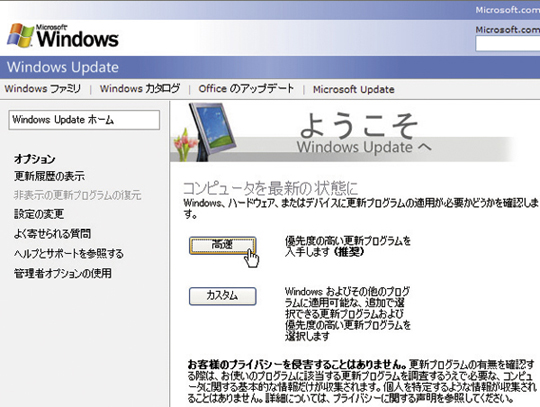Viewport: 540px width, 407px height.
Task: Open 管理者オプションの使用 link
Action: pyautogui.click(x=63, y=273)
